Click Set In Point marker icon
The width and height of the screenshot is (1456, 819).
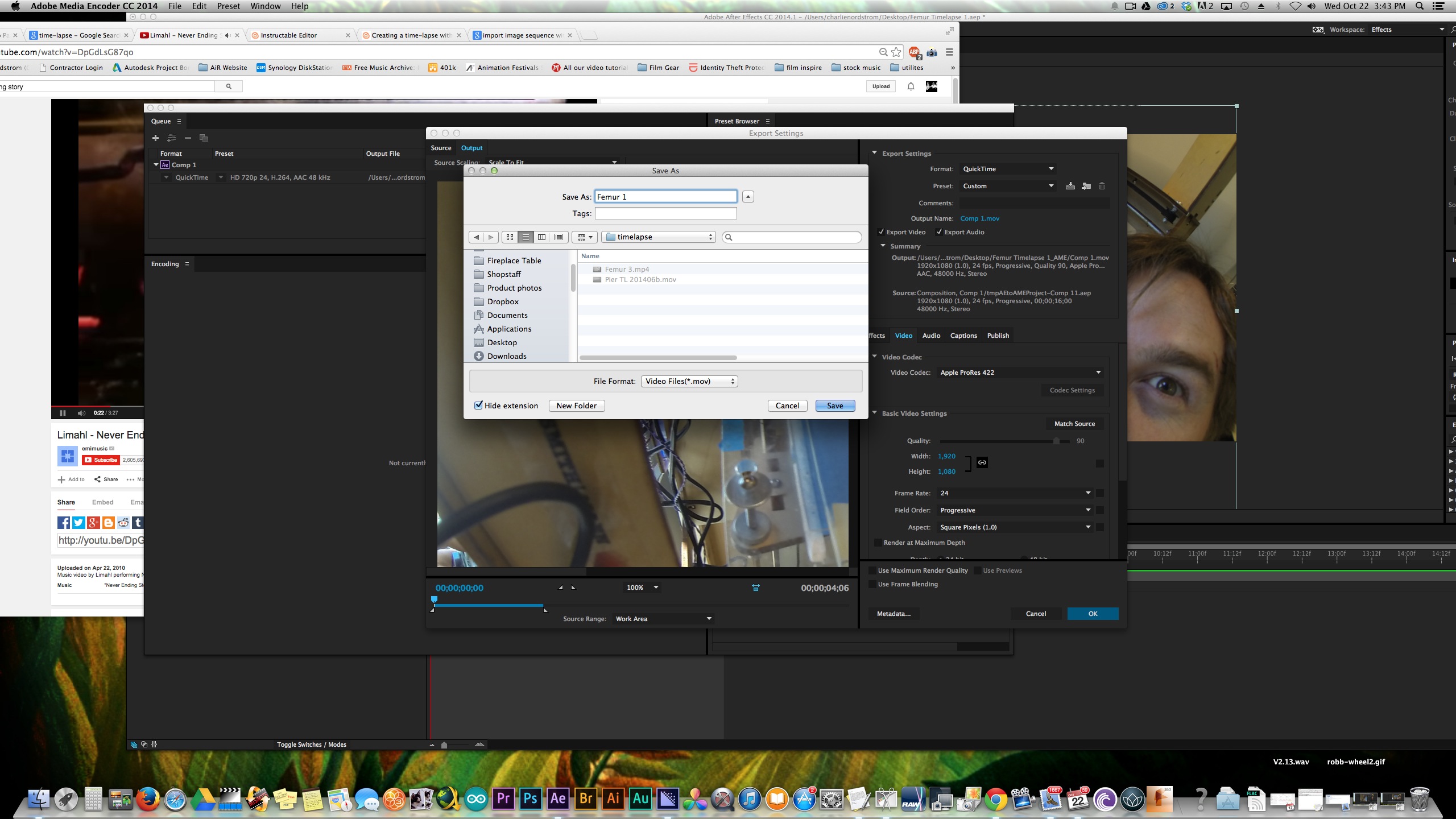pyautogui.click(x=561, y=588)
